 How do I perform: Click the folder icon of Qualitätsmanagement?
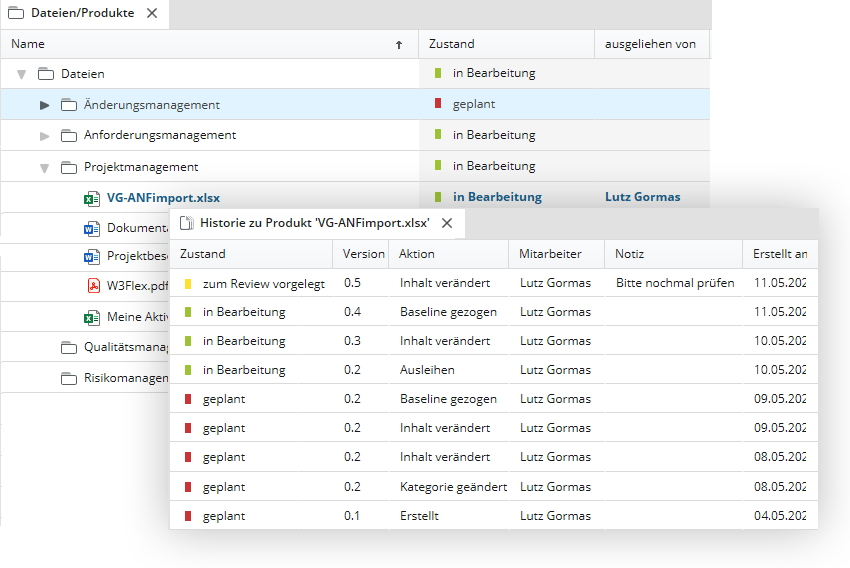pyautogui.click(x=68, y=348)
